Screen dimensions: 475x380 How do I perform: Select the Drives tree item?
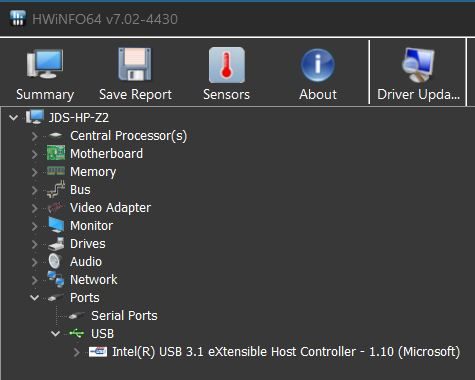coord(87,244)
